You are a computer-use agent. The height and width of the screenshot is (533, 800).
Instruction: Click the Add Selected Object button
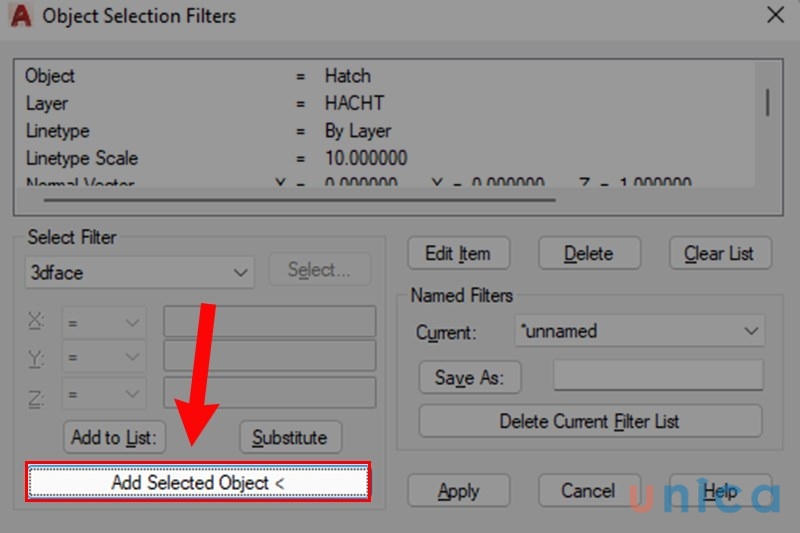[x=198, y=482]
